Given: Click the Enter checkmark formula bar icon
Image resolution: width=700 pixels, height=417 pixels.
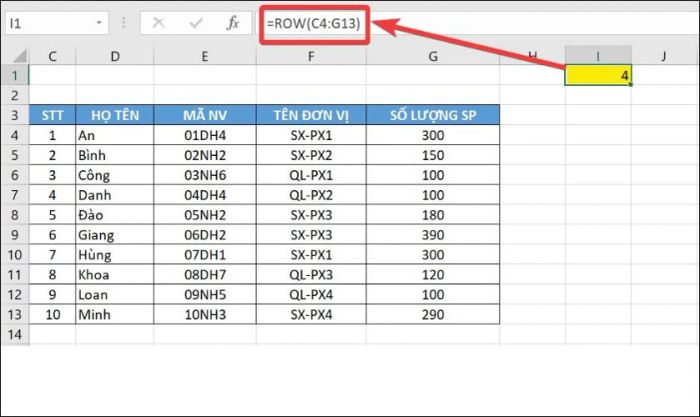Looking at the screenshot, I should click(x=196, y=23).
